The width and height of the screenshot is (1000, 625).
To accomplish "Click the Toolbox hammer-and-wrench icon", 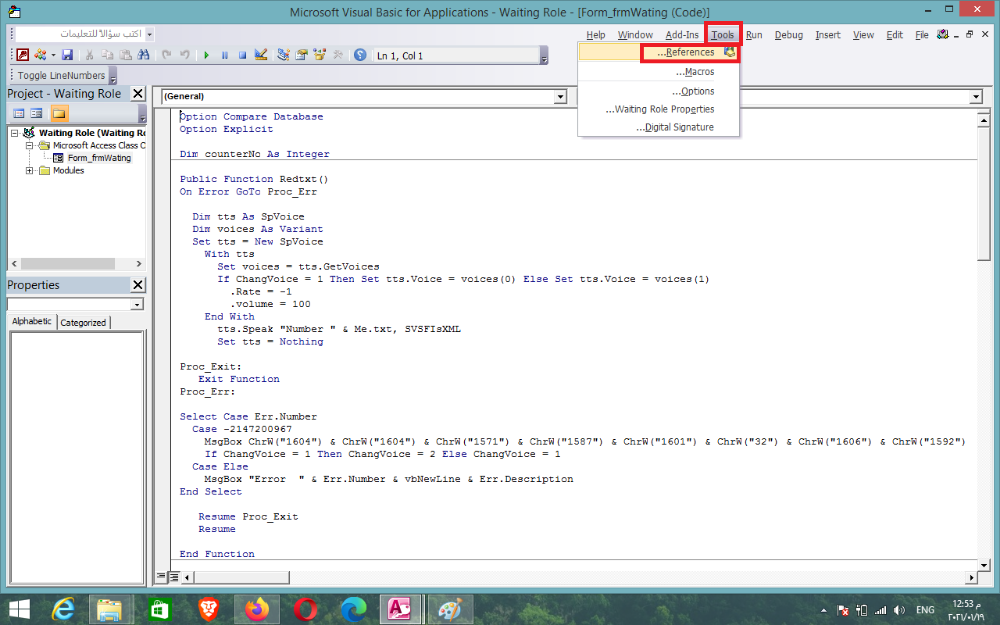I will click(337, 55).
